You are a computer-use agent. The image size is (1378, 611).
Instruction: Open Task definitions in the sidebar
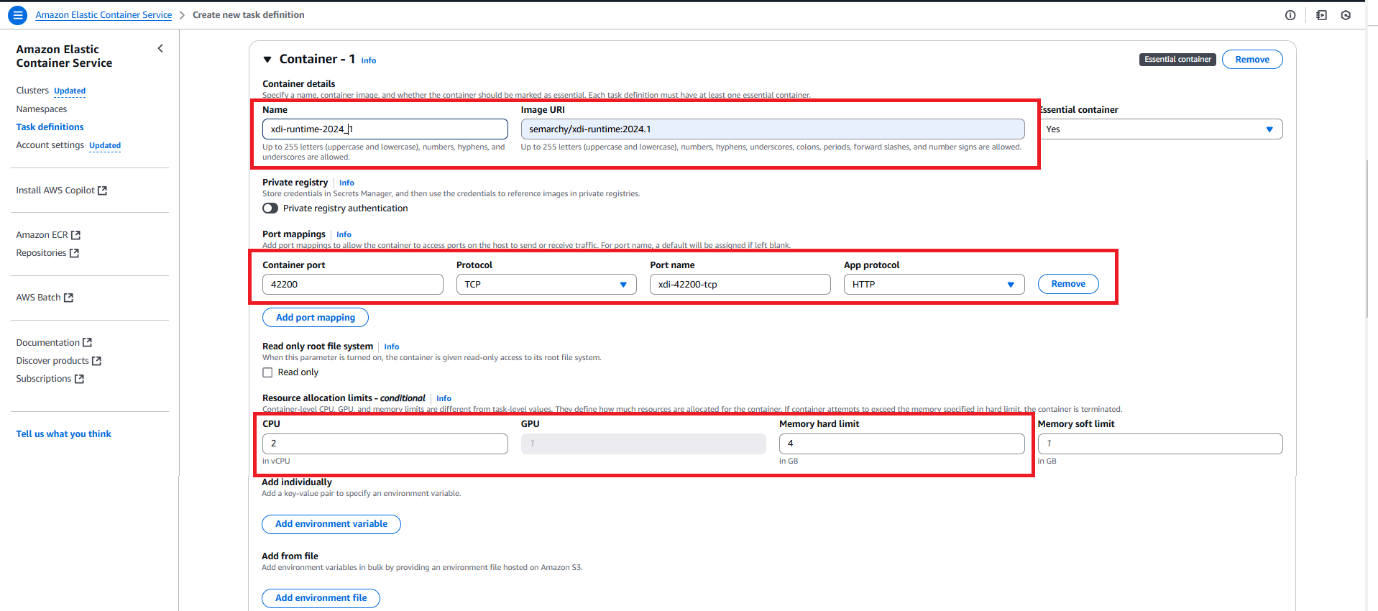[x=50, y=127]
